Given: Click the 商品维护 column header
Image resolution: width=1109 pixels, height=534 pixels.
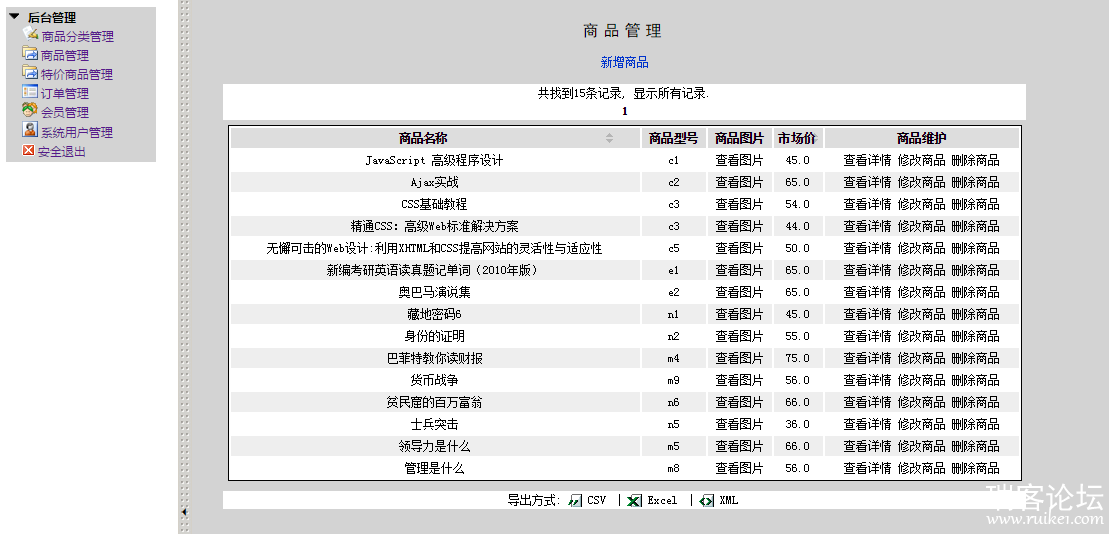Looking at the screenshot, I should point(922,139).
